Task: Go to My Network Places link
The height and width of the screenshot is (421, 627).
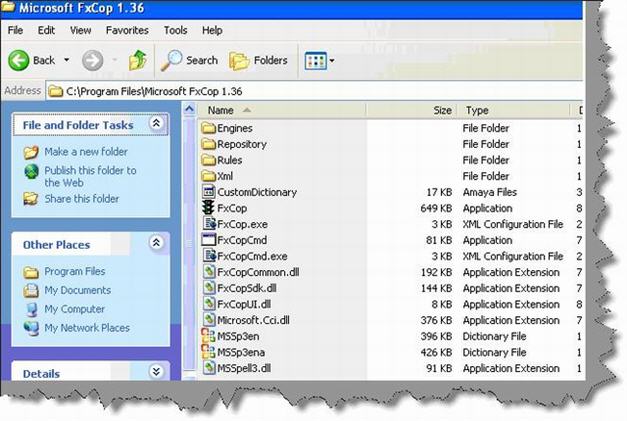Action: (87, 328)
